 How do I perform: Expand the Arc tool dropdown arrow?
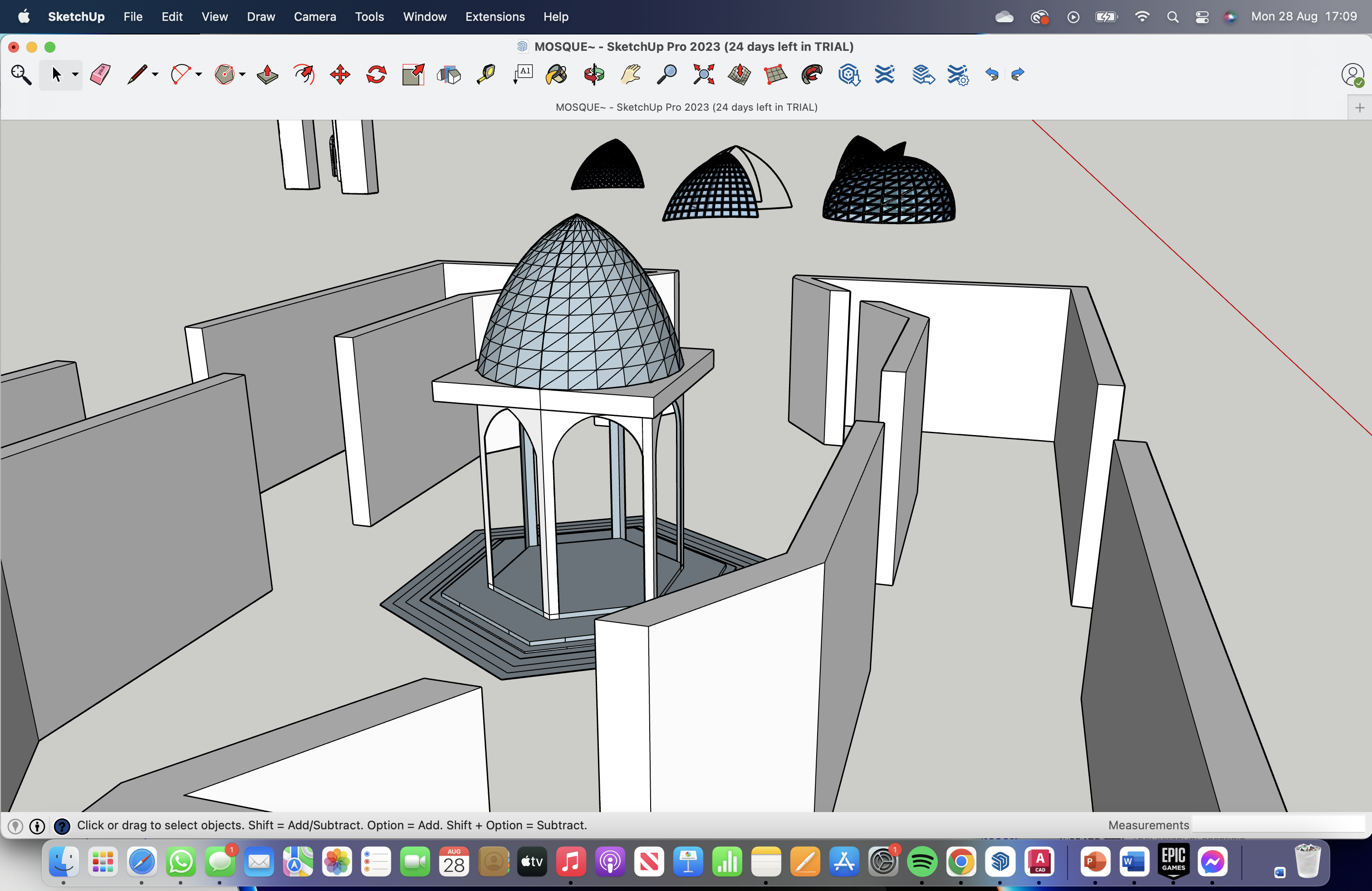[198, 75]
